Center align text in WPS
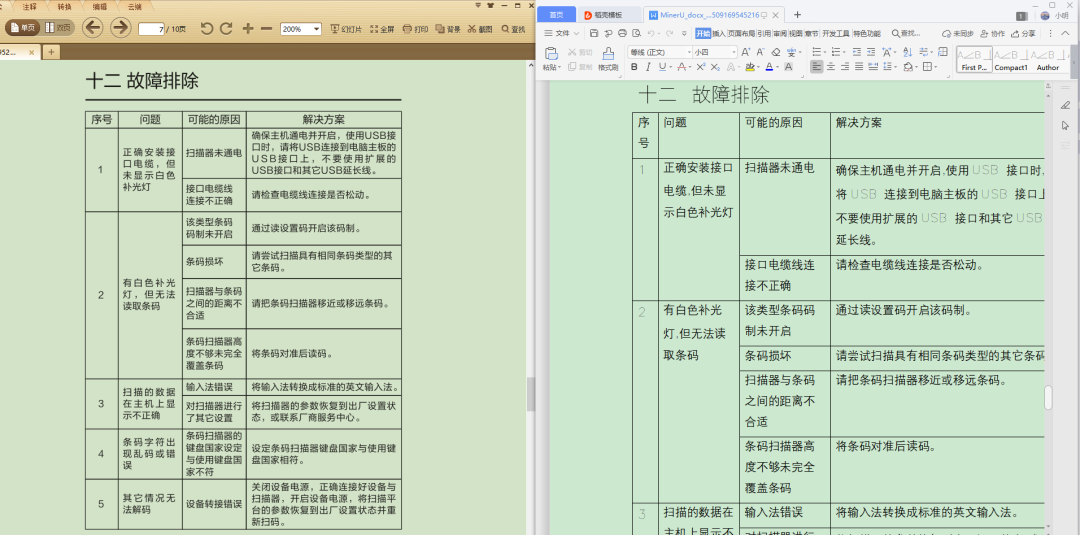This screenshot has height=535, width=1080. [831, 67]
